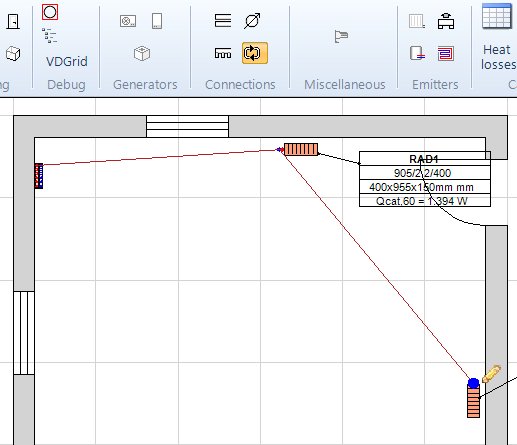Select the window in the left wall

tap(24, 333)
